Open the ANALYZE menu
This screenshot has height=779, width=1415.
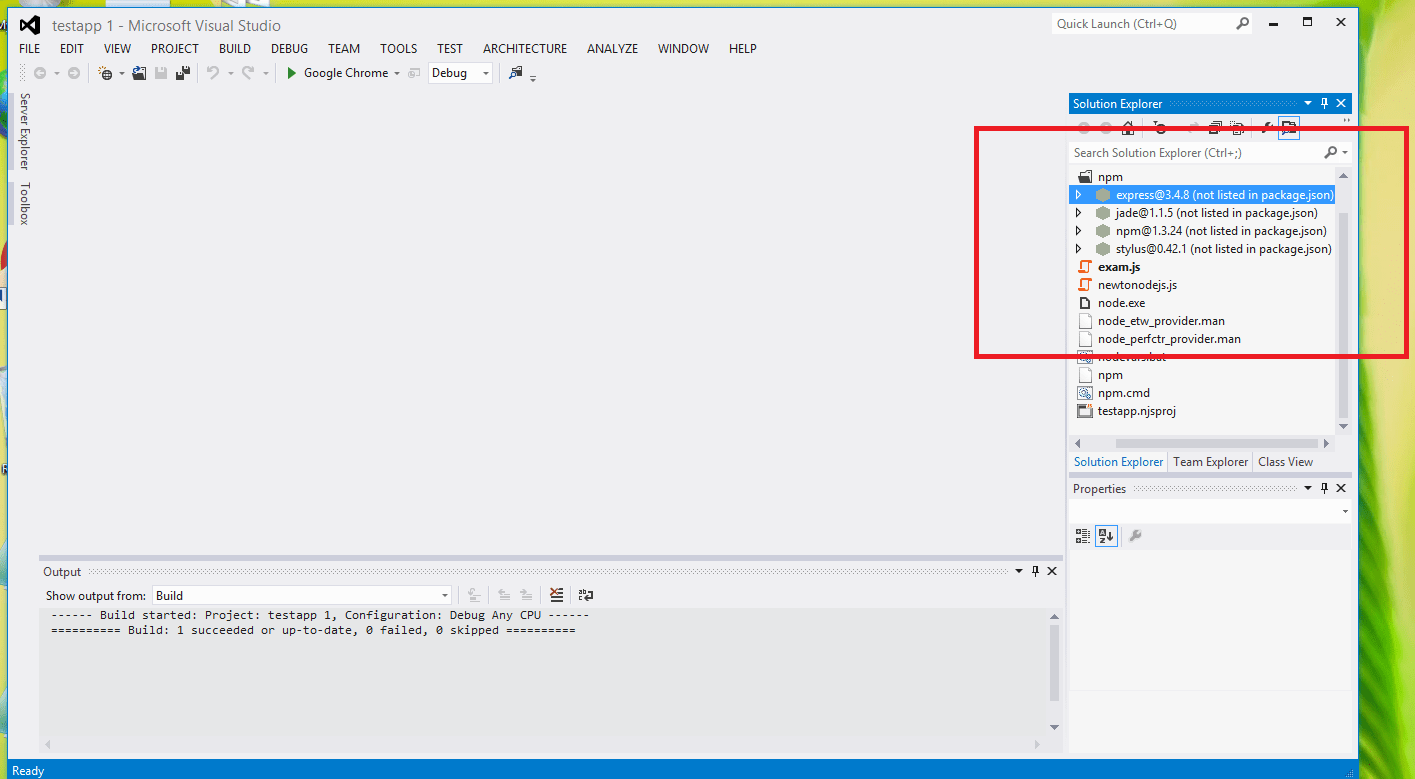coord(612,48)
